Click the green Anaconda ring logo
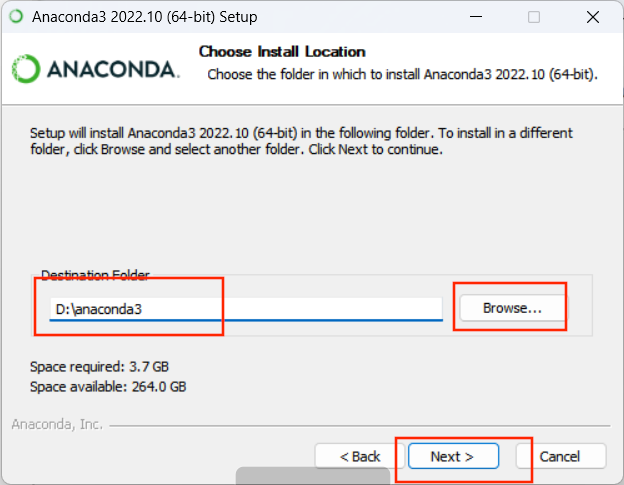Image resolution: width=624 pixels, height=485 pixels. point(26,69)
